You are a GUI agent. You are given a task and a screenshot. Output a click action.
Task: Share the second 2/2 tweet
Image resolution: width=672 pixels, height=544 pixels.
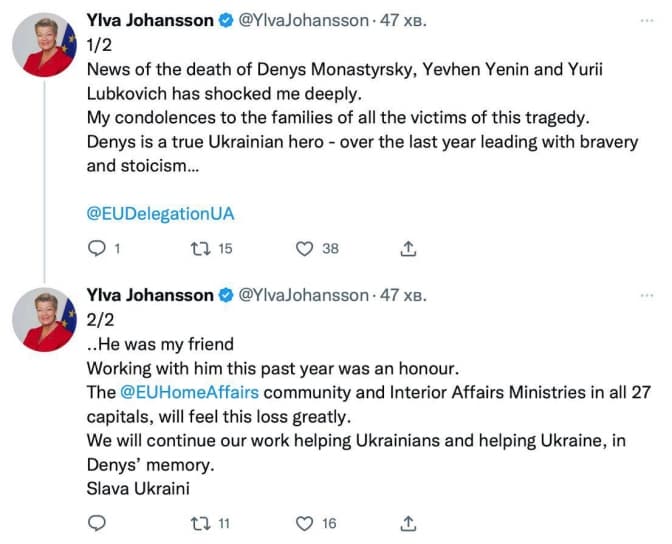pos(408,522)
